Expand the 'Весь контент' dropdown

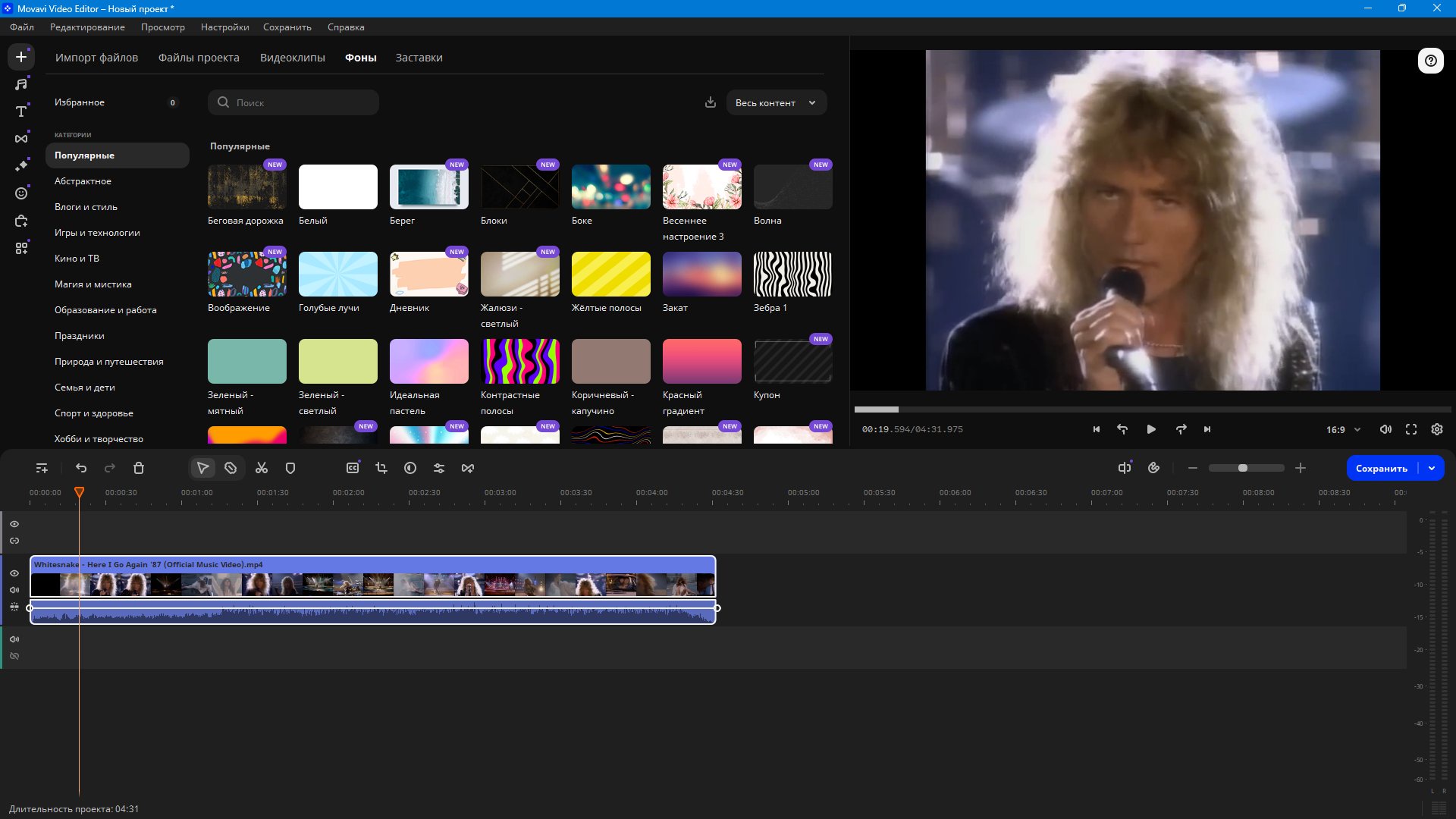(x=776, y=103)
